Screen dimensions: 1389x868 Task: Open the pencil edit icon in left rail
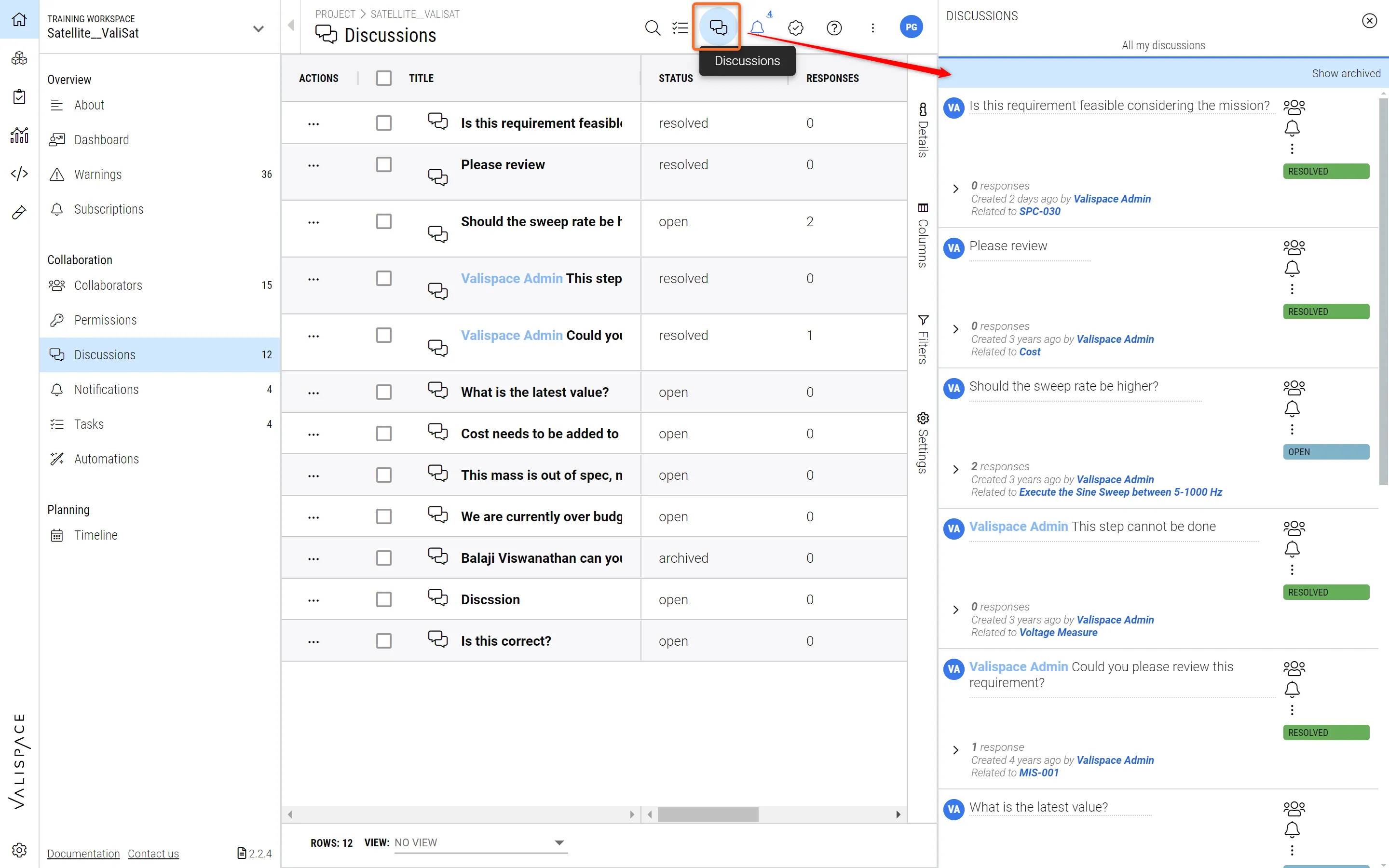19,212
